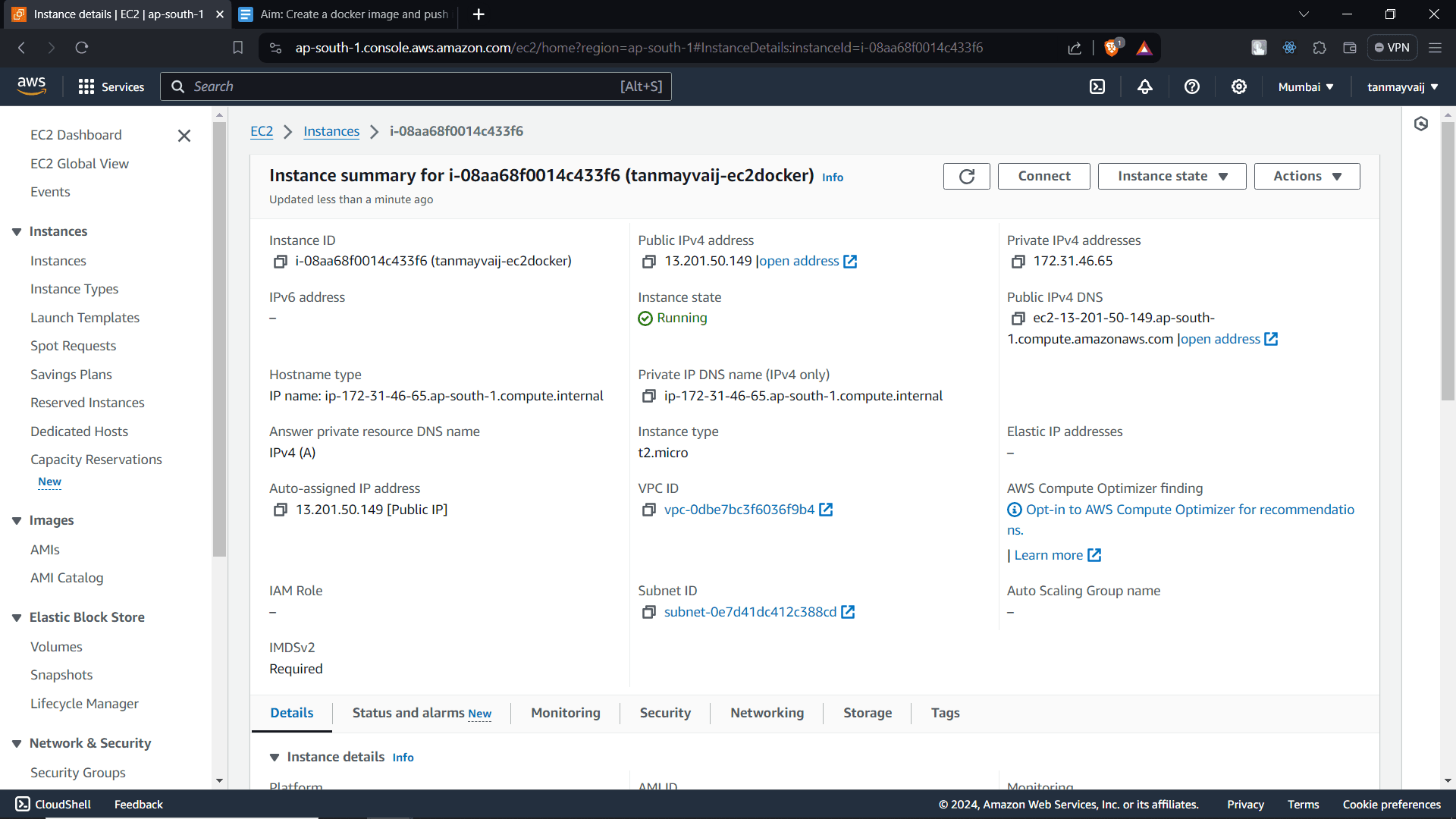
Task: Open the Services grid menu
Action: pos(86,86)
